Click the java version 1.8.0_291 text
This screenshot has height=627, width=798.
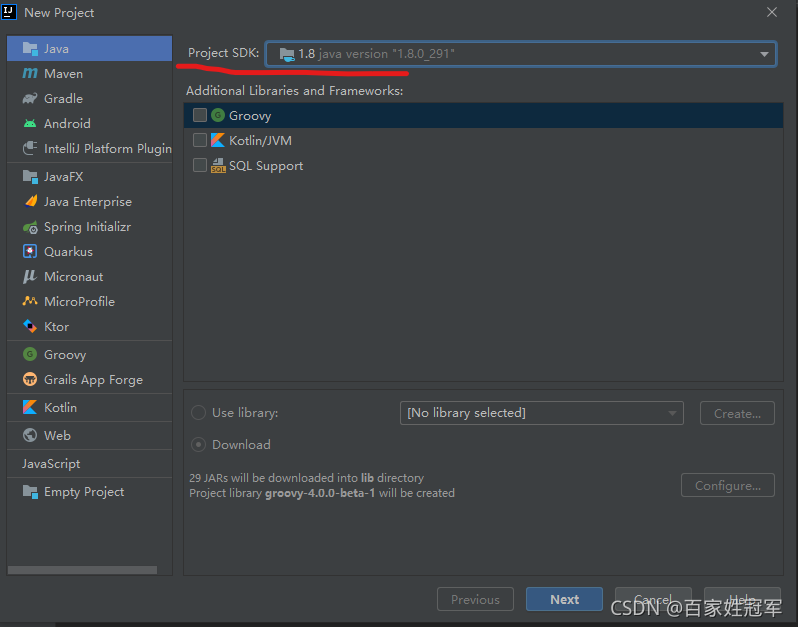click(x=387, y=54)
